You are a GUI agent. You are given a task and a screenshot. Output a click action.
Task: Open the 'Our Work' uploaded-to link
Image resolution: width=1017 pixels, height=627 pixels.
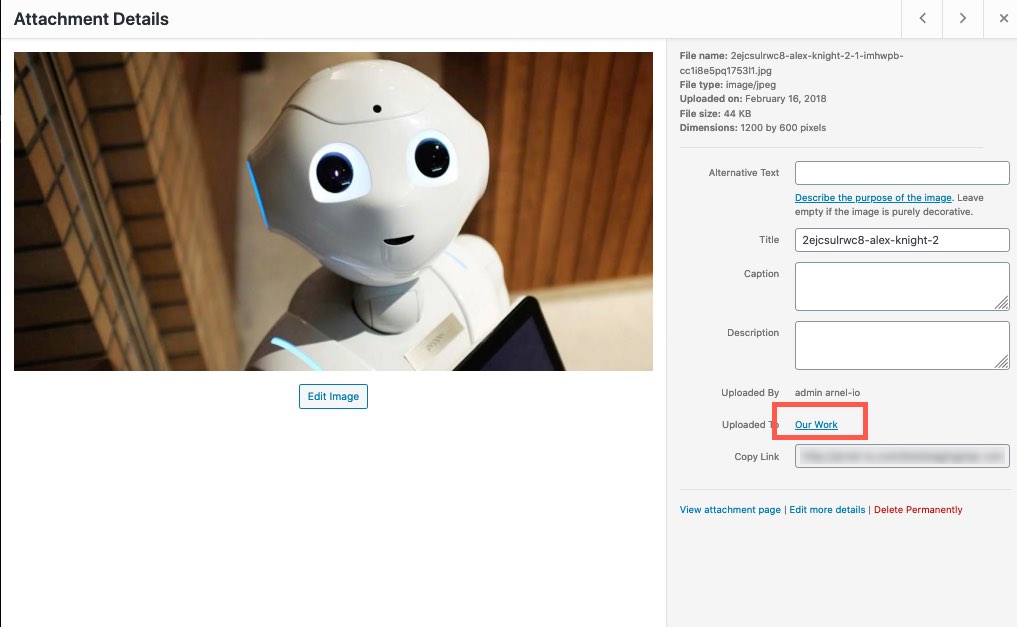tap(816, 425)
